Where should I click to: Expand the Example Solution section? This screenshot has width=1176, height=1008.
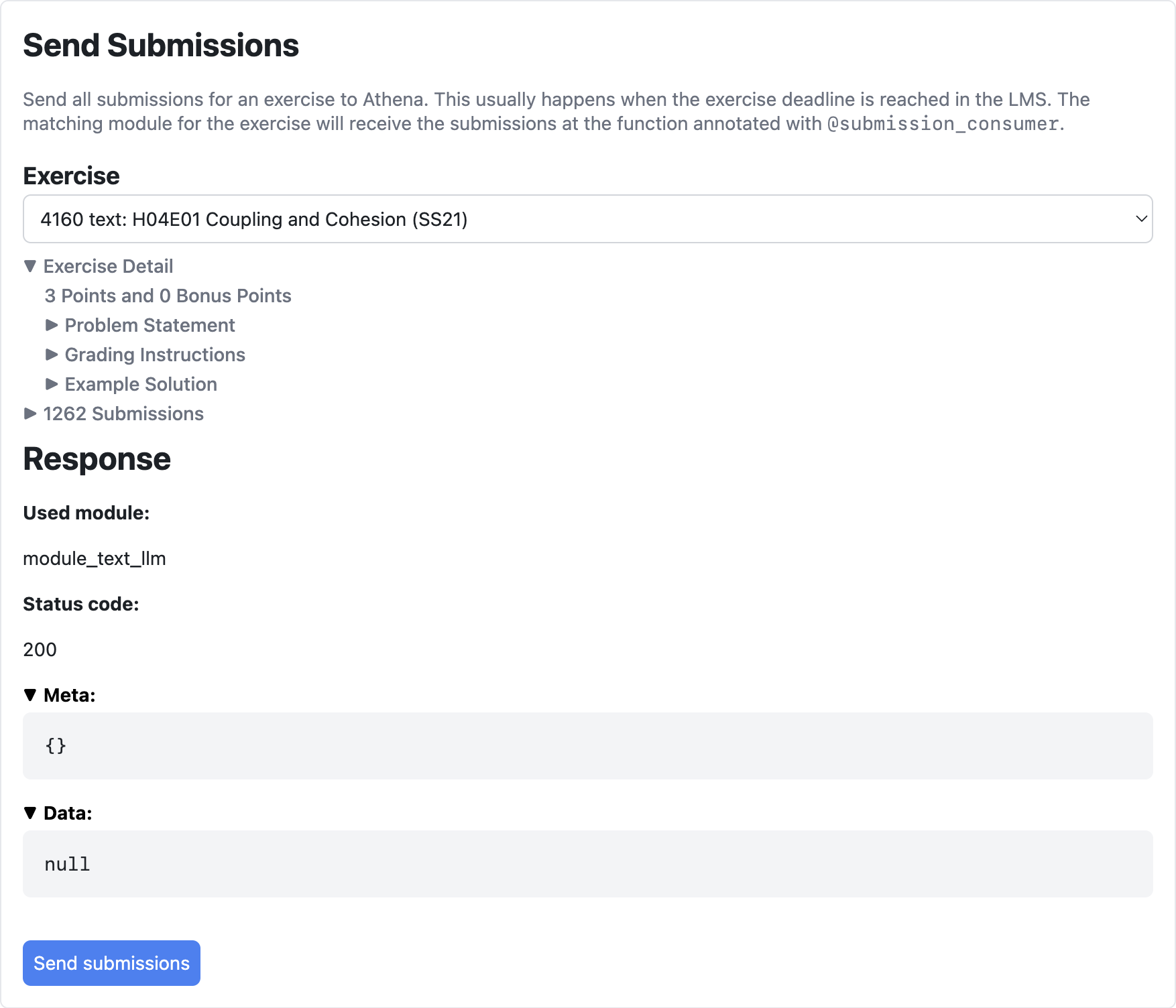140,384
